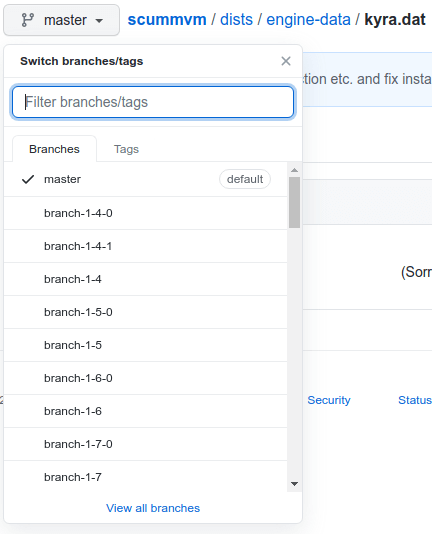Screen dimensions: 432x534
Task: Click the default badge next to master
Action: pyautogui.click(x=245, y=179)
